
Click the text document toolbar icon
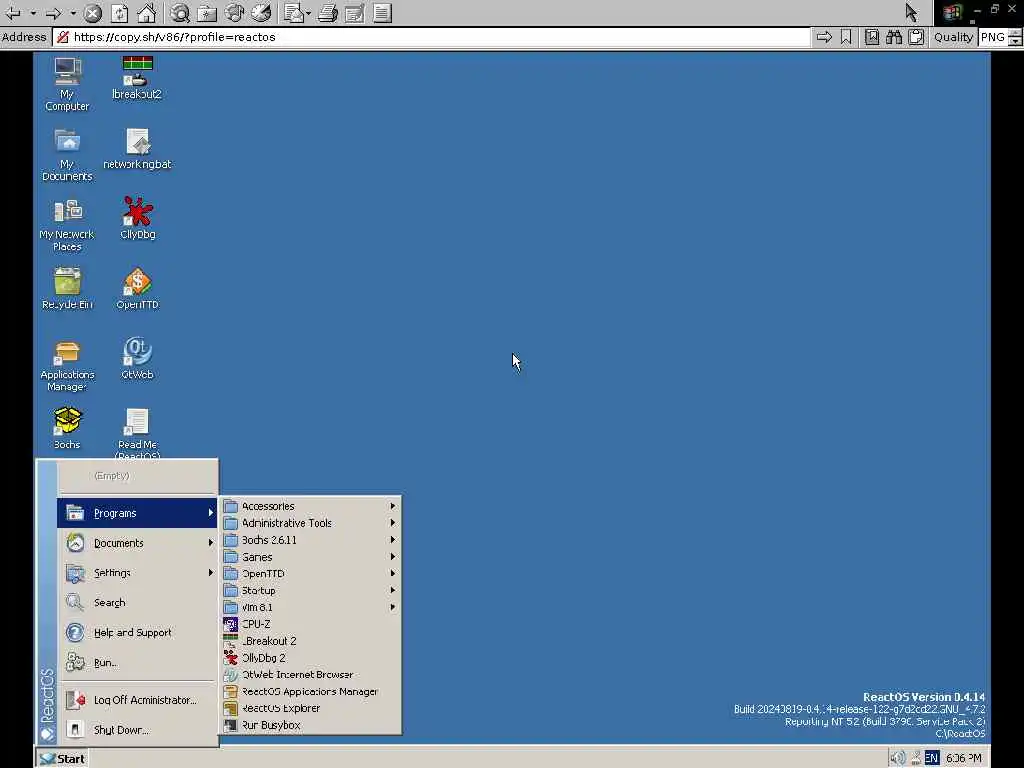click(383, 12)
